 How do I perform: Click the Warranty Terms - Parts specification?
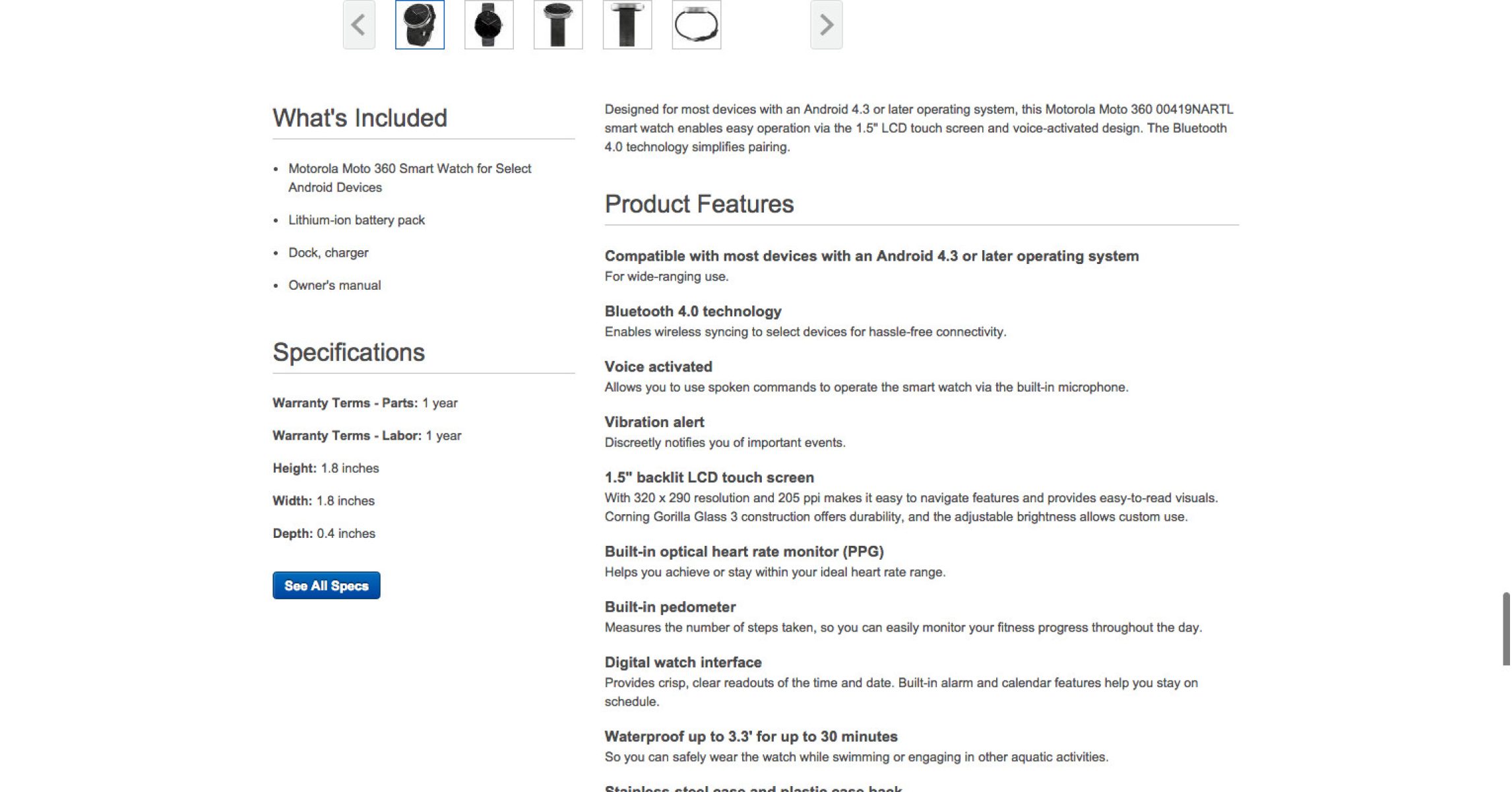[x=365, y=403]
